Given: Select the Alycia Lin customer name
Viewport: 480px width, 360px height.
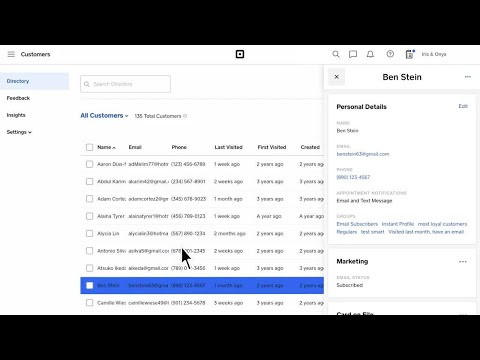Looking at the screenshot, I should (x=108, y=233).
